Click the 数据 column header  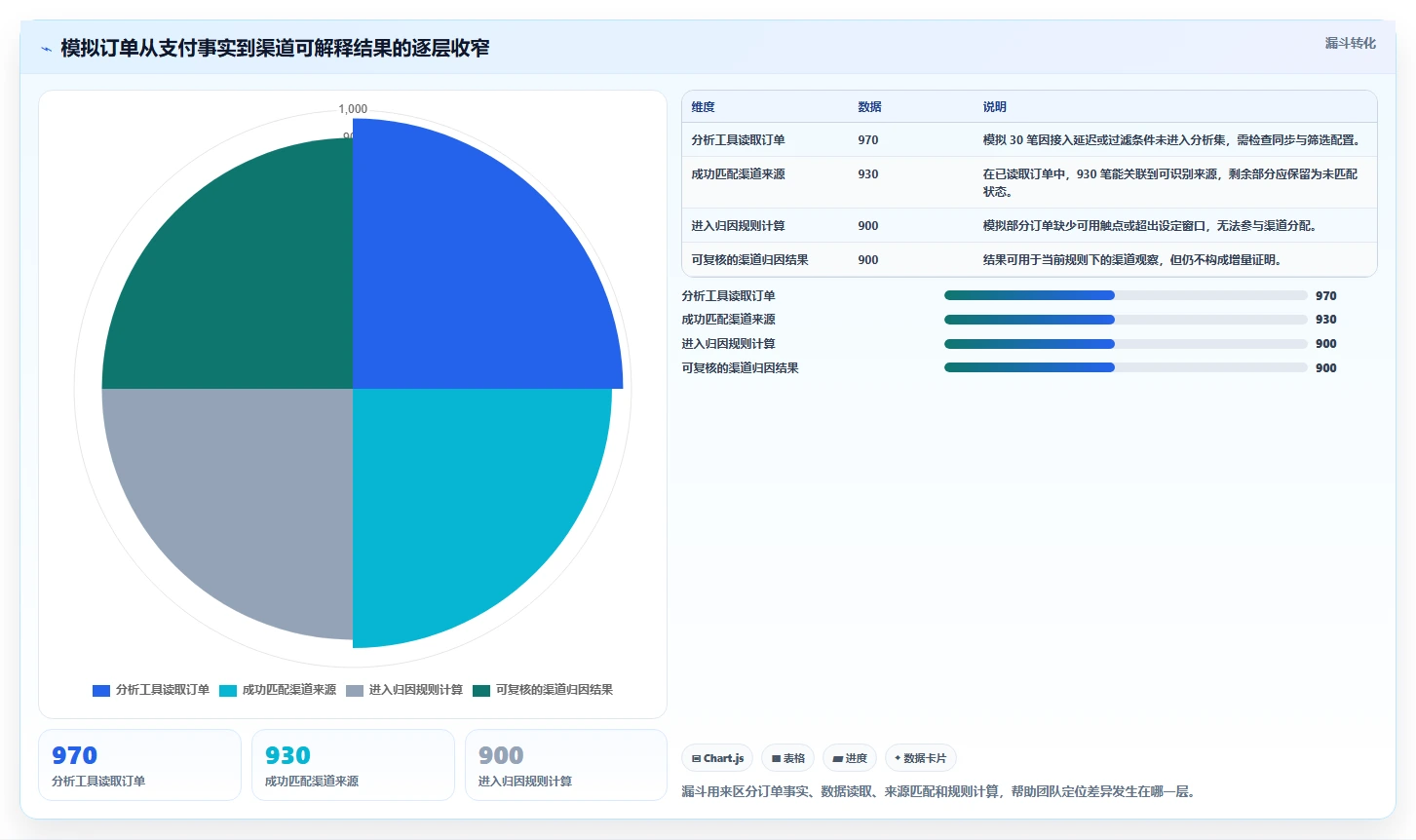coord(869,107)
